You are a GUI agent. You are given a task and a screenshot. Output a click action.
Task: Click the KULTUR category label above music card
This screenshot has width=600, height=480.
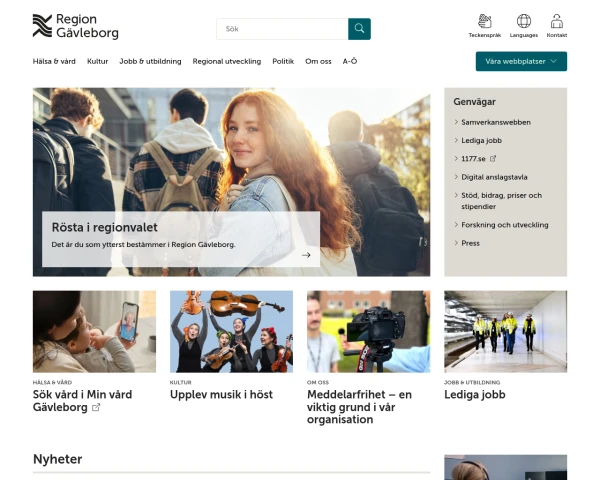(x=181, y=382)
